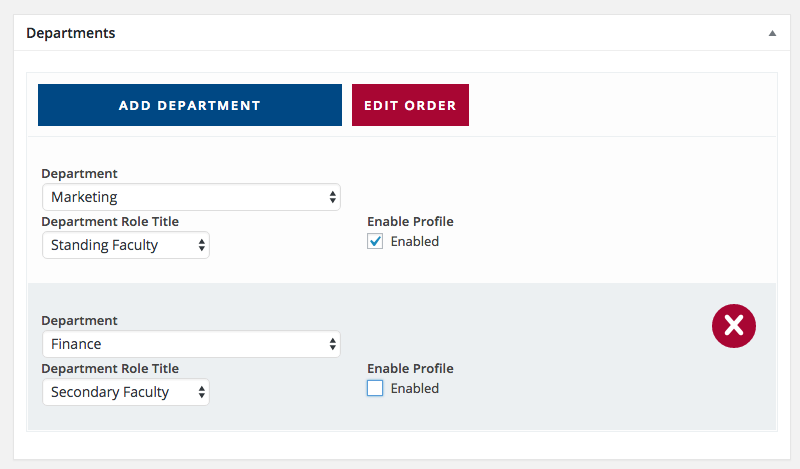Screen dimensions: 800x469
Task: Remove the Finance department with red X
Action: (x=734, y=326)
